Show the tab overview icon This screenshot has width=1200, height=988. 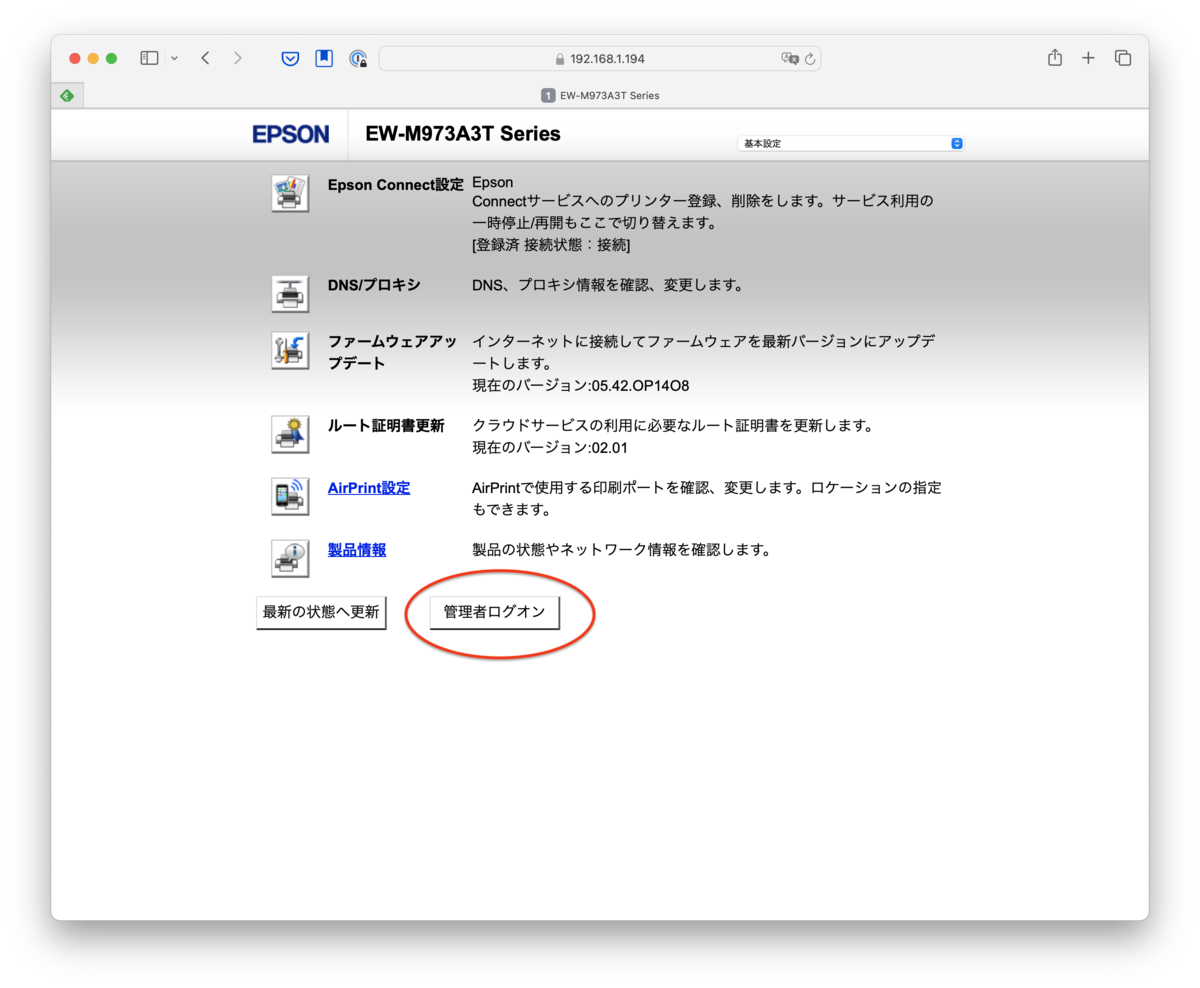(1123, 58)
